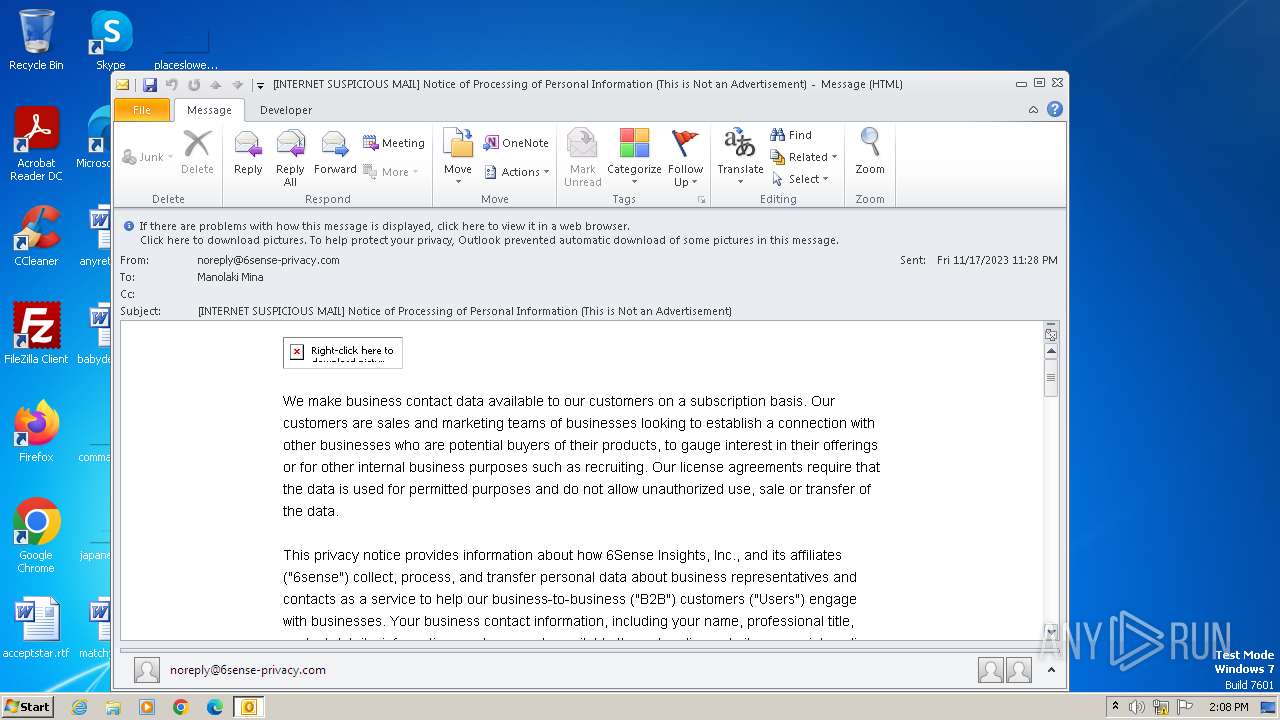The image size is (1280, 720).
Task: Switch to the Message tab
Action: click(209, 110)
